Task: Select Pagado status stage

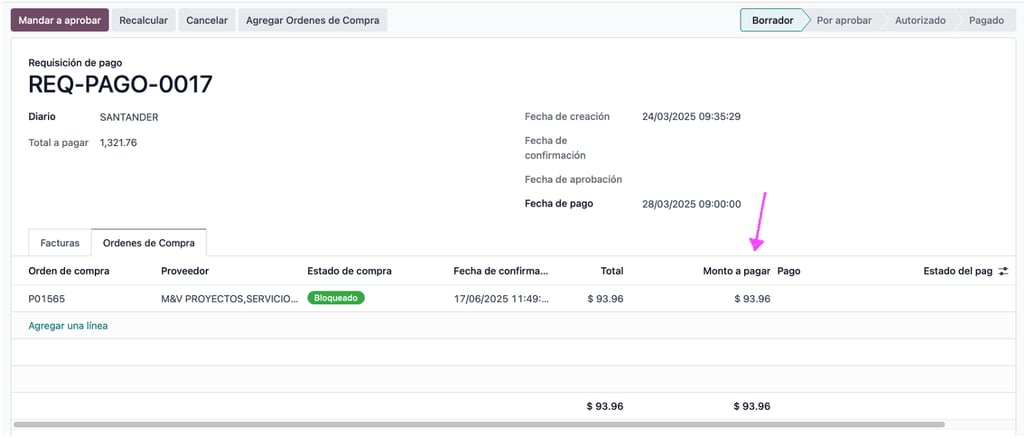Action: [986, 20]
